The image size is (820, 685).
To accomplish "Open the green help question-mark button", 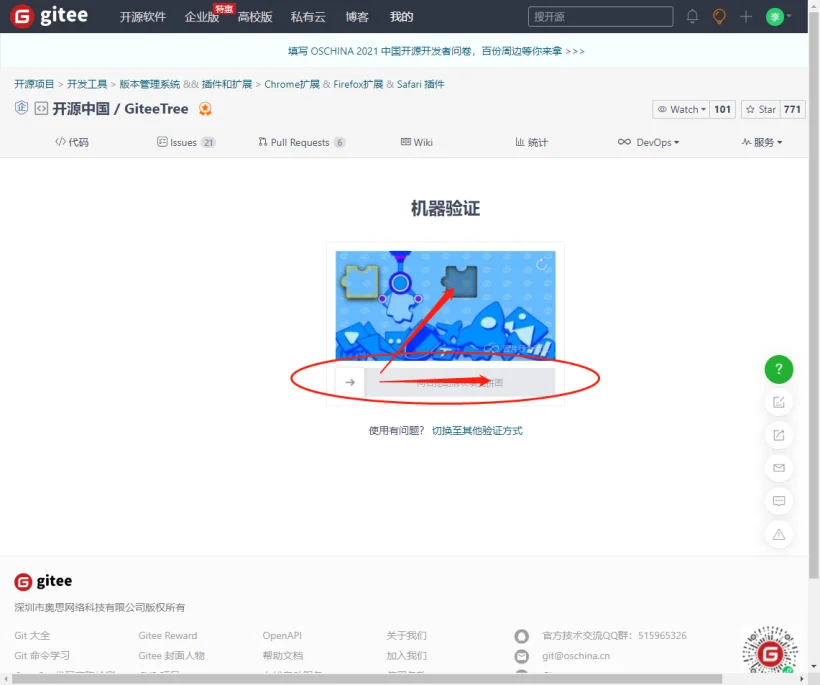I will (x=779, y=369).
